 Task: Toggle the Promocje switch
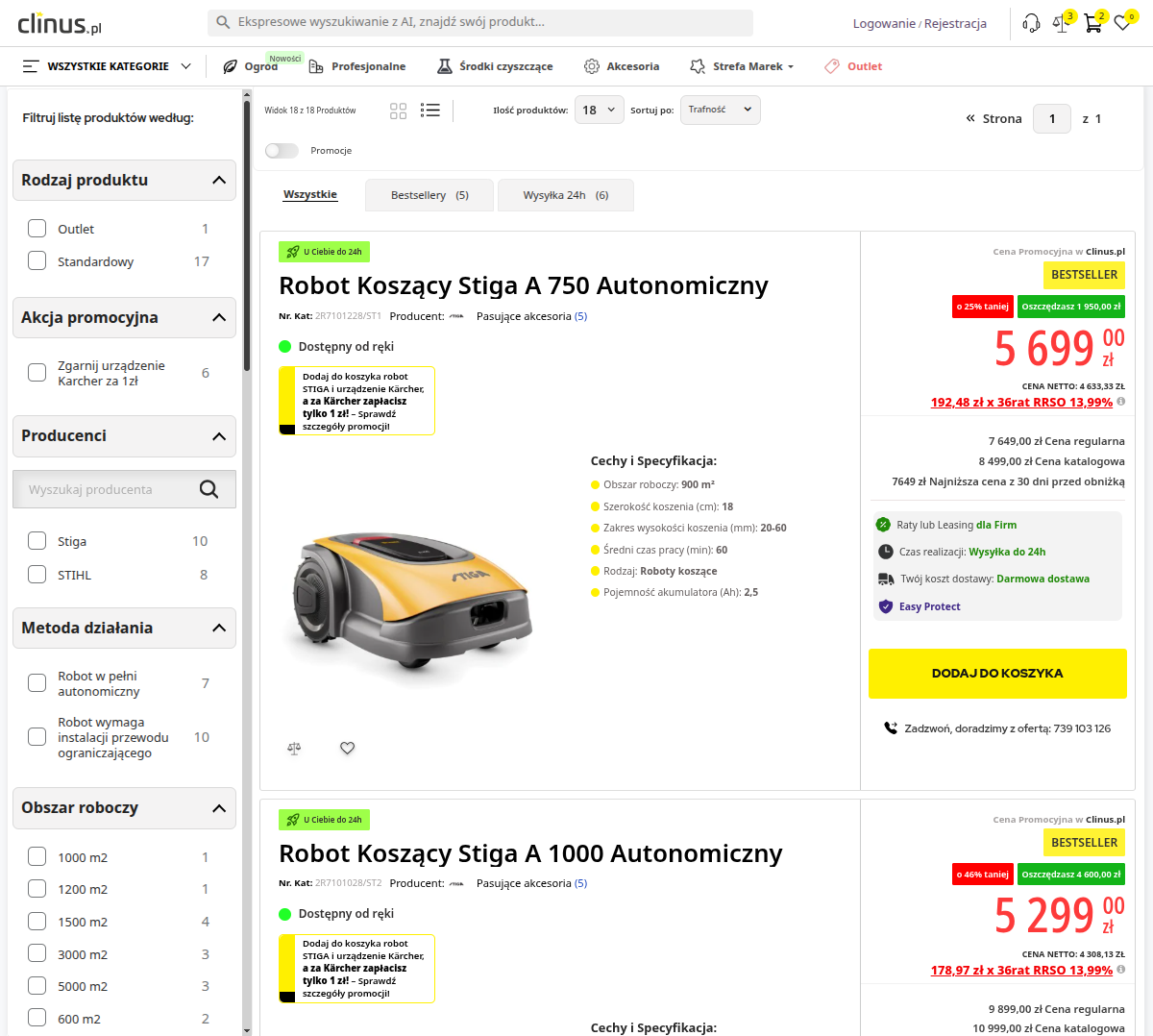tap(282, 151)
